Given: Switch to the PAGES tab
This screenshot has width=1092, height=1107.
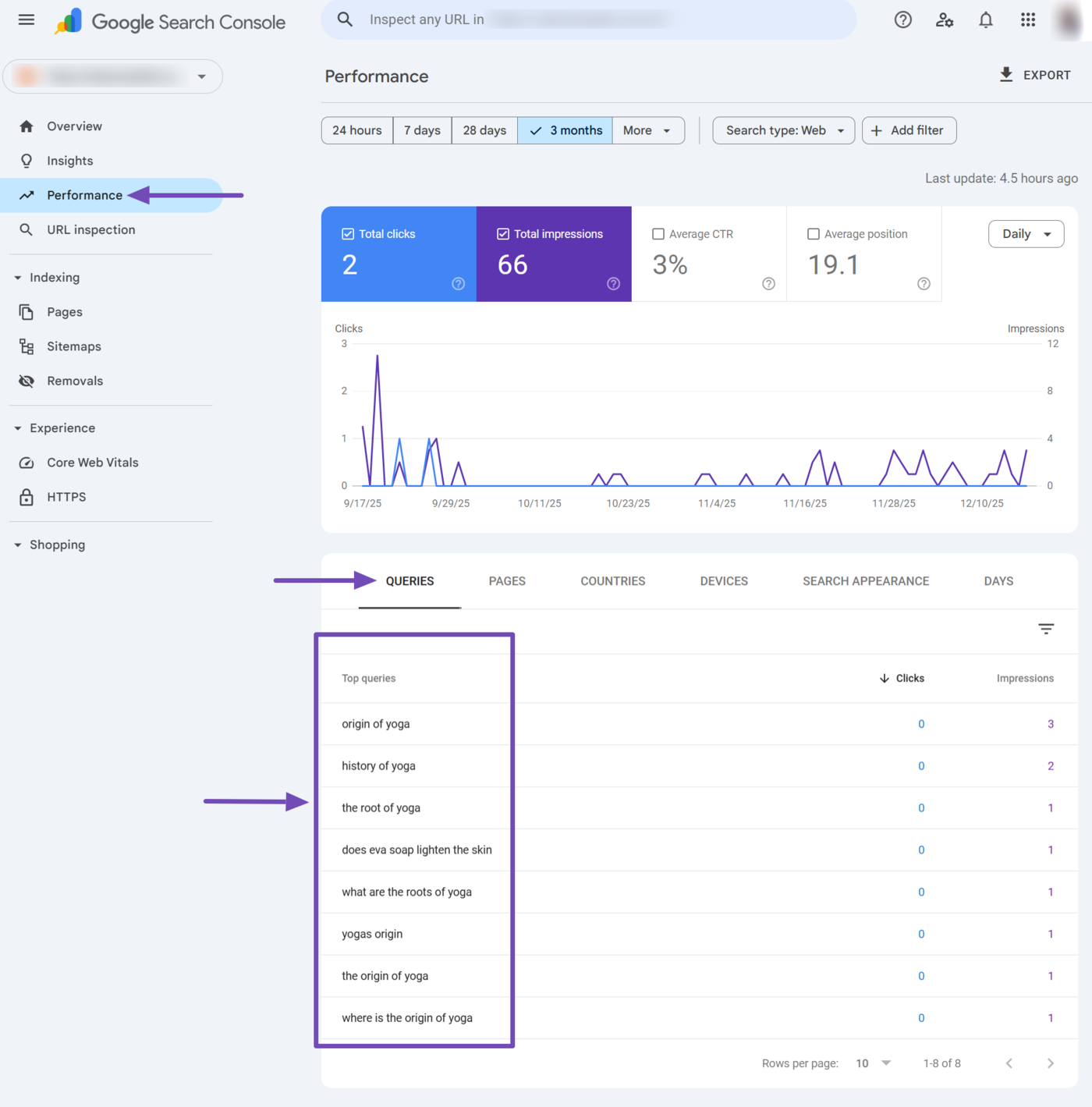Looking at the screenshot, I should click(507, 580).
